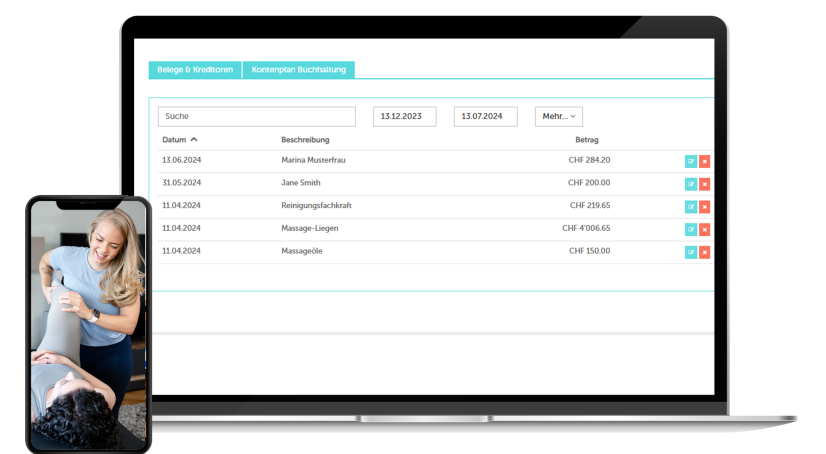
Task: Edit the Reinigungsfachkraft entry
Action: click(690, 207)
